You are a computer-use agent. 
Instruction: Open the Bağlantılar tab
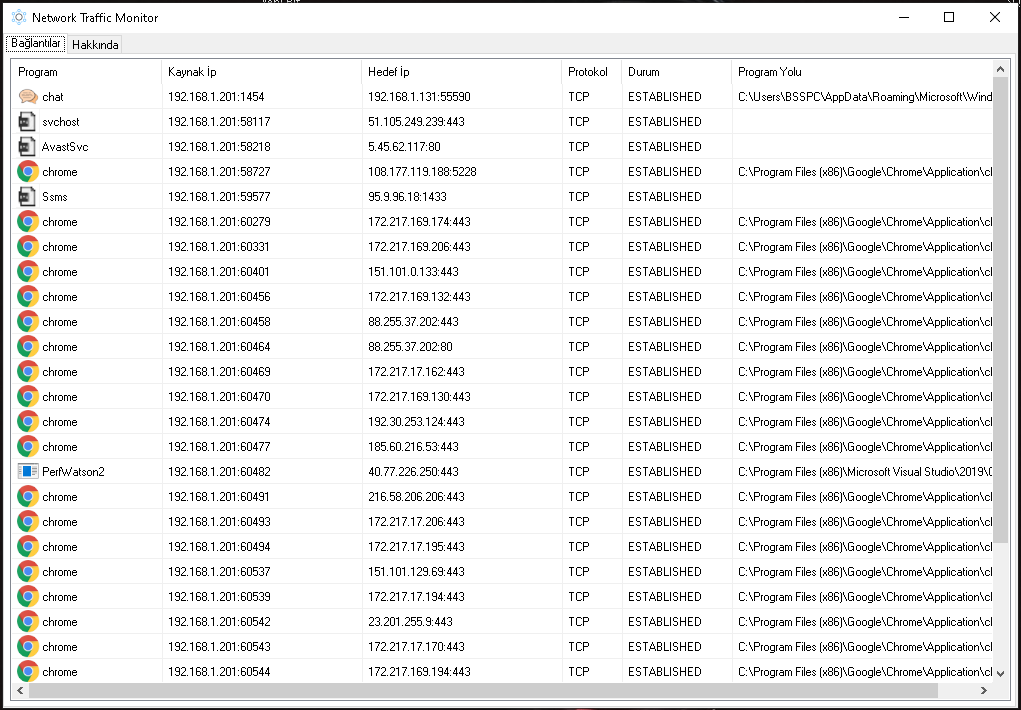36,44
